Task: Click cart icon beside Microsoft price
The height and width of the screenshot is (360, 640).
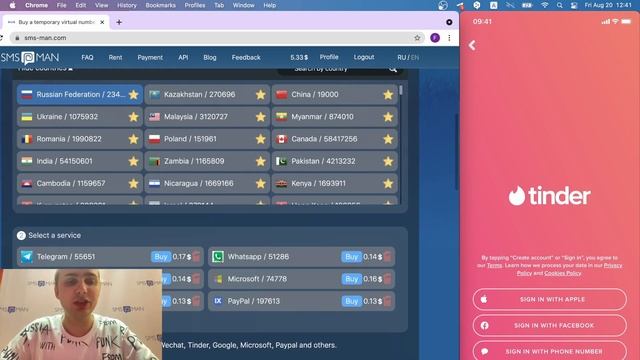Action: point(387,279)
